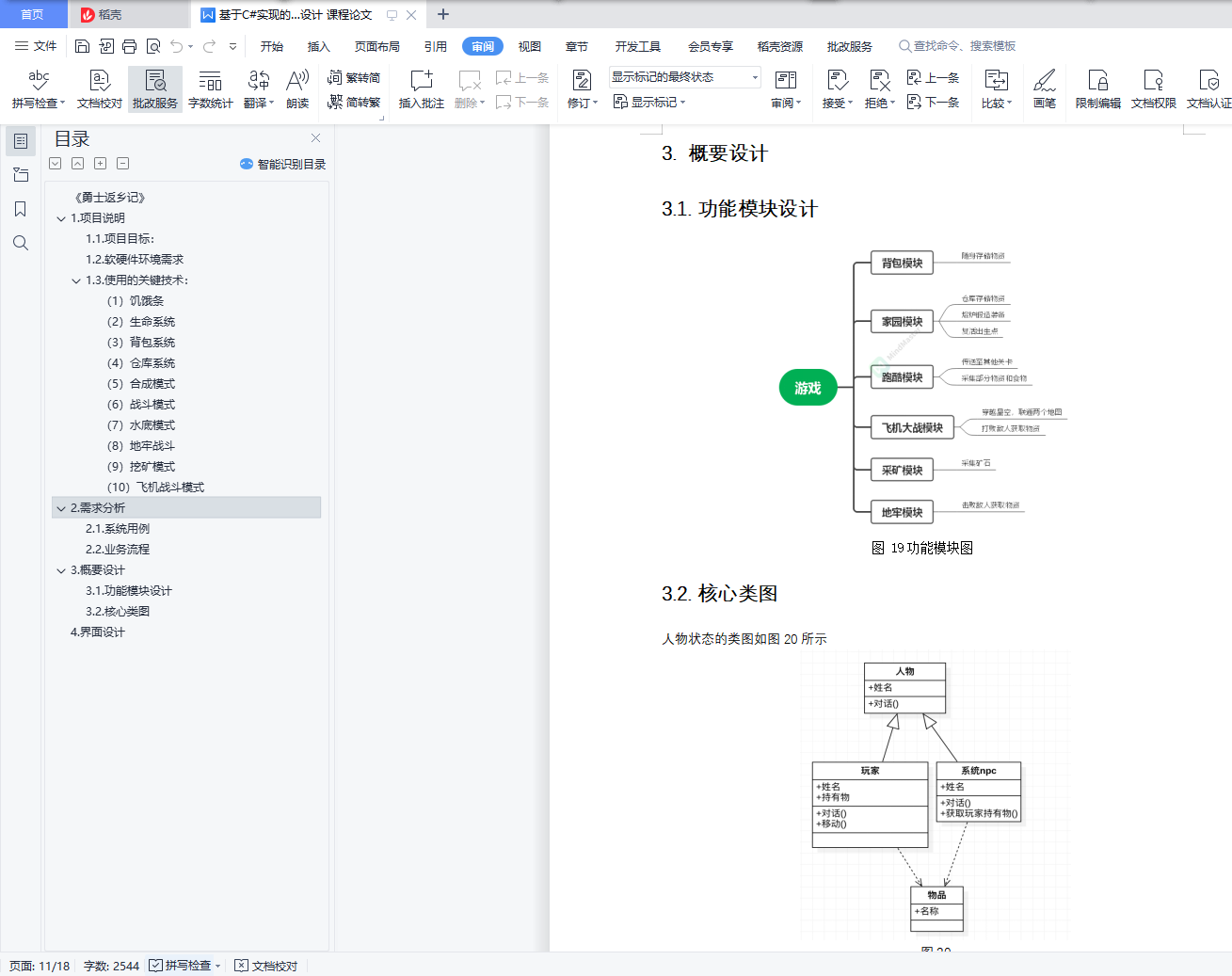Screen dimensions: 1232x976
Task: Open 文档权限 document permissions
Action: click(x=1154, y=88)
